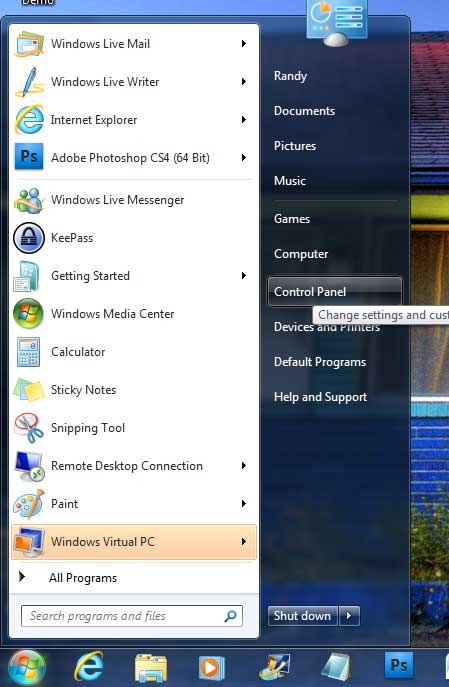
Task: Launch Windows Media Player from taskbar
Action: coord(211,668)
